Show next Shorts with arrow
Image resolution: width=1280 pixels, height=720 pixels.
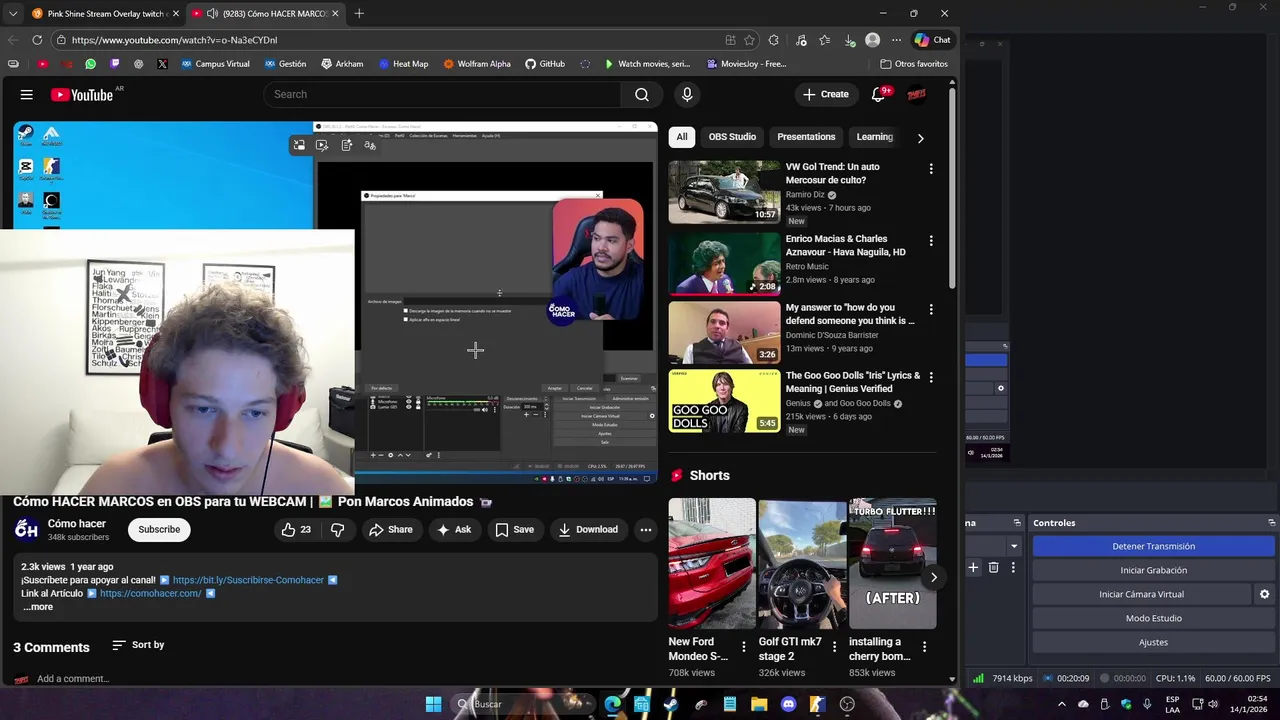point(933,577)
